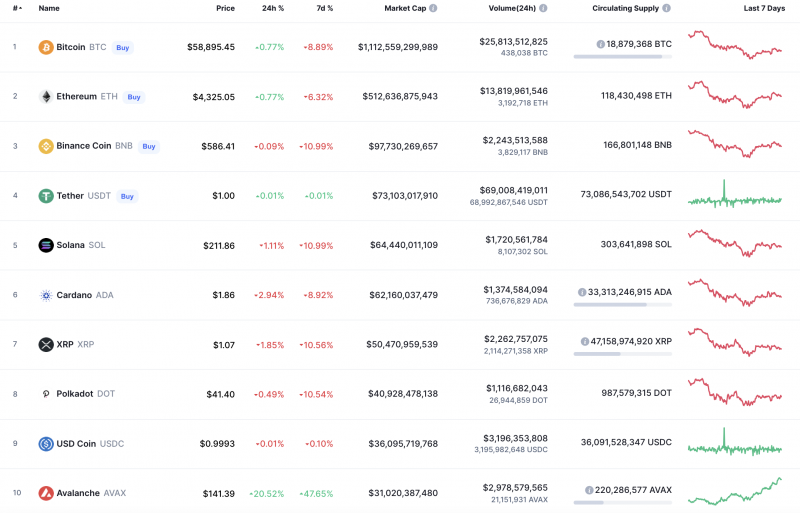Screen dimensions: 800x513
Task: Open Ethereum's 7-day sparkline chart
Action: 735,94
